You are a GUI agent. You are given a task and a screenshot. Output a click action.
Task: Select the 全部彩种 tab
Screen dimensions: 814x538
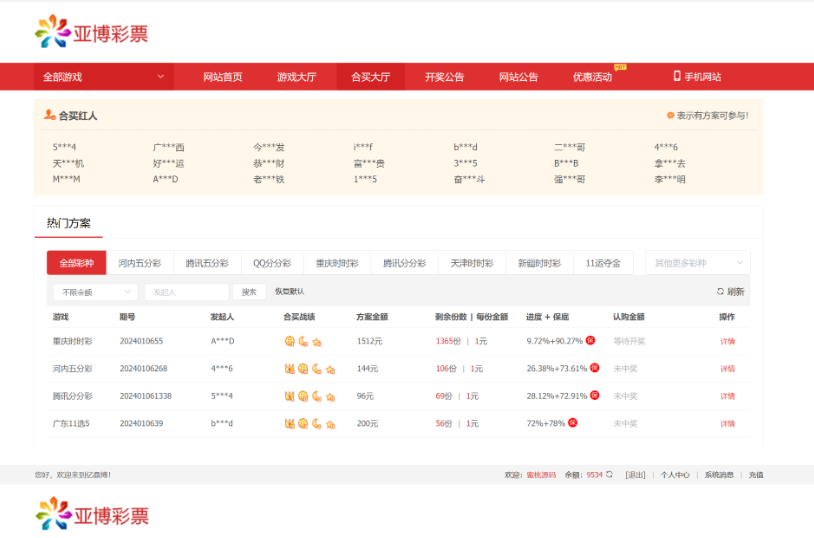click(x=76, y=263)
